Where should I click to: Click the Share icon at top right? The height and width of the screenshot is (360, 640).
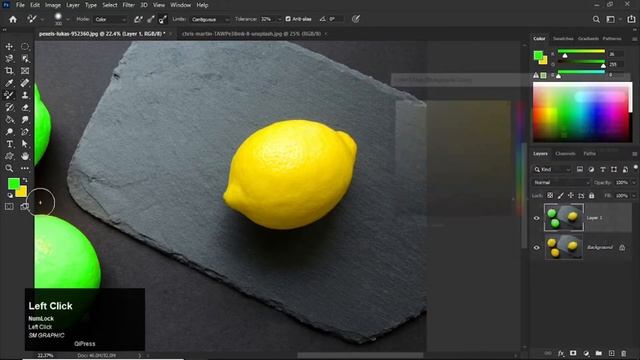[x=631, y=19]
